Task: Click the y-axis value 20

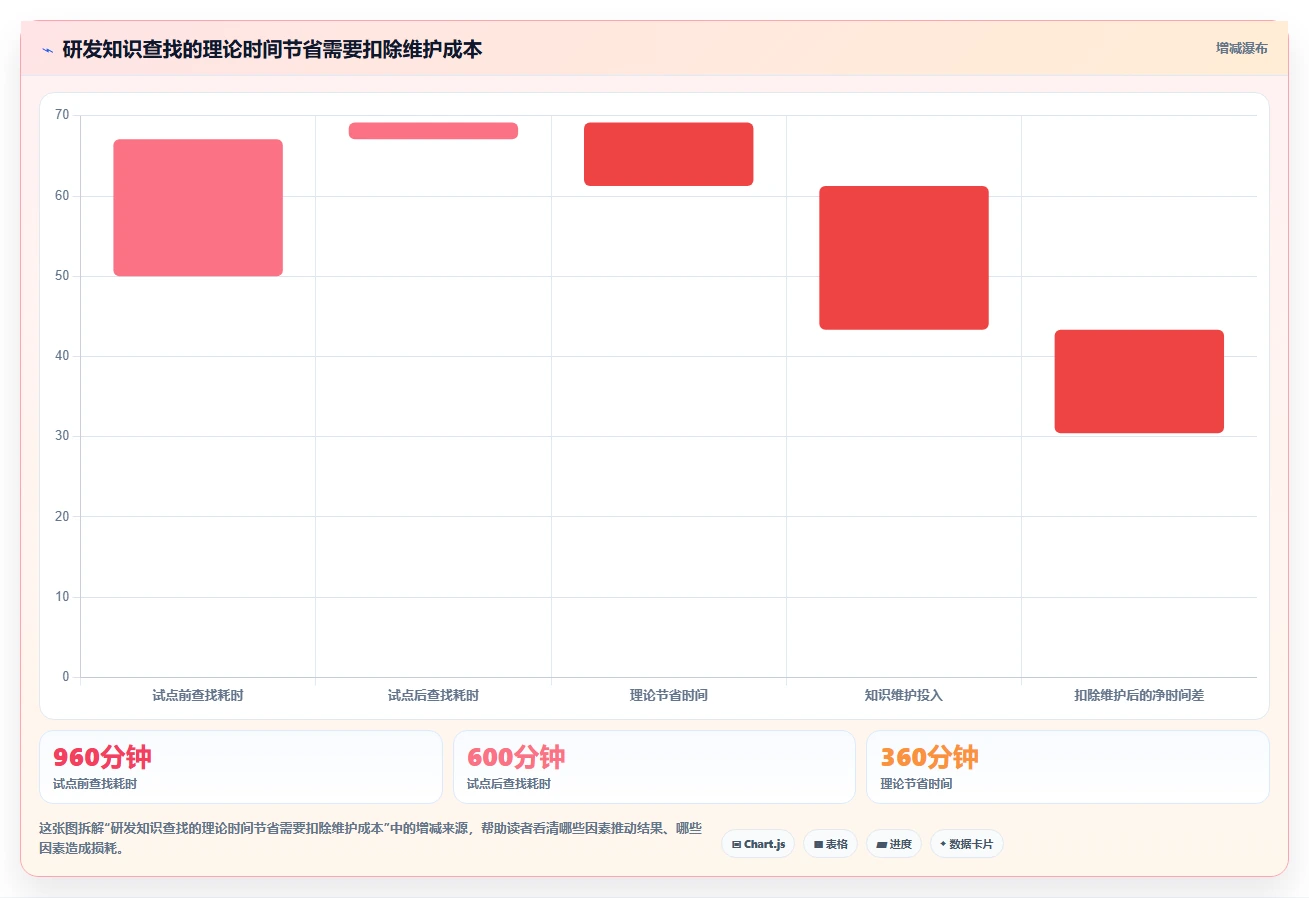Action: coord(62,516)
